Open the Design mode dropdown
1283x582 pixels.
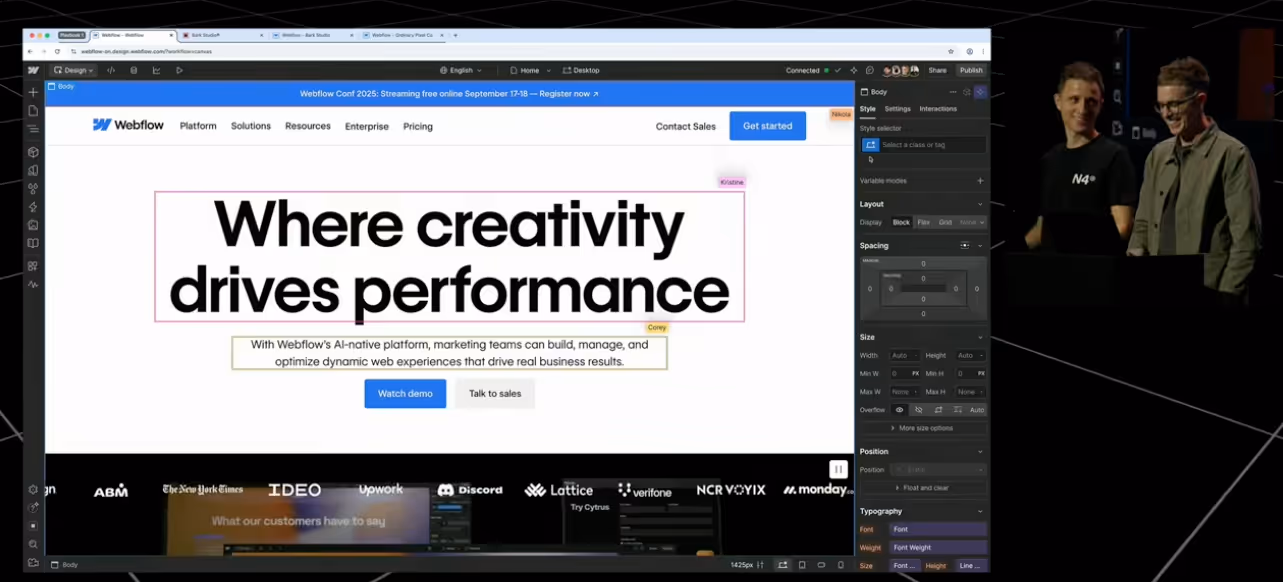(x=73, y=70)
